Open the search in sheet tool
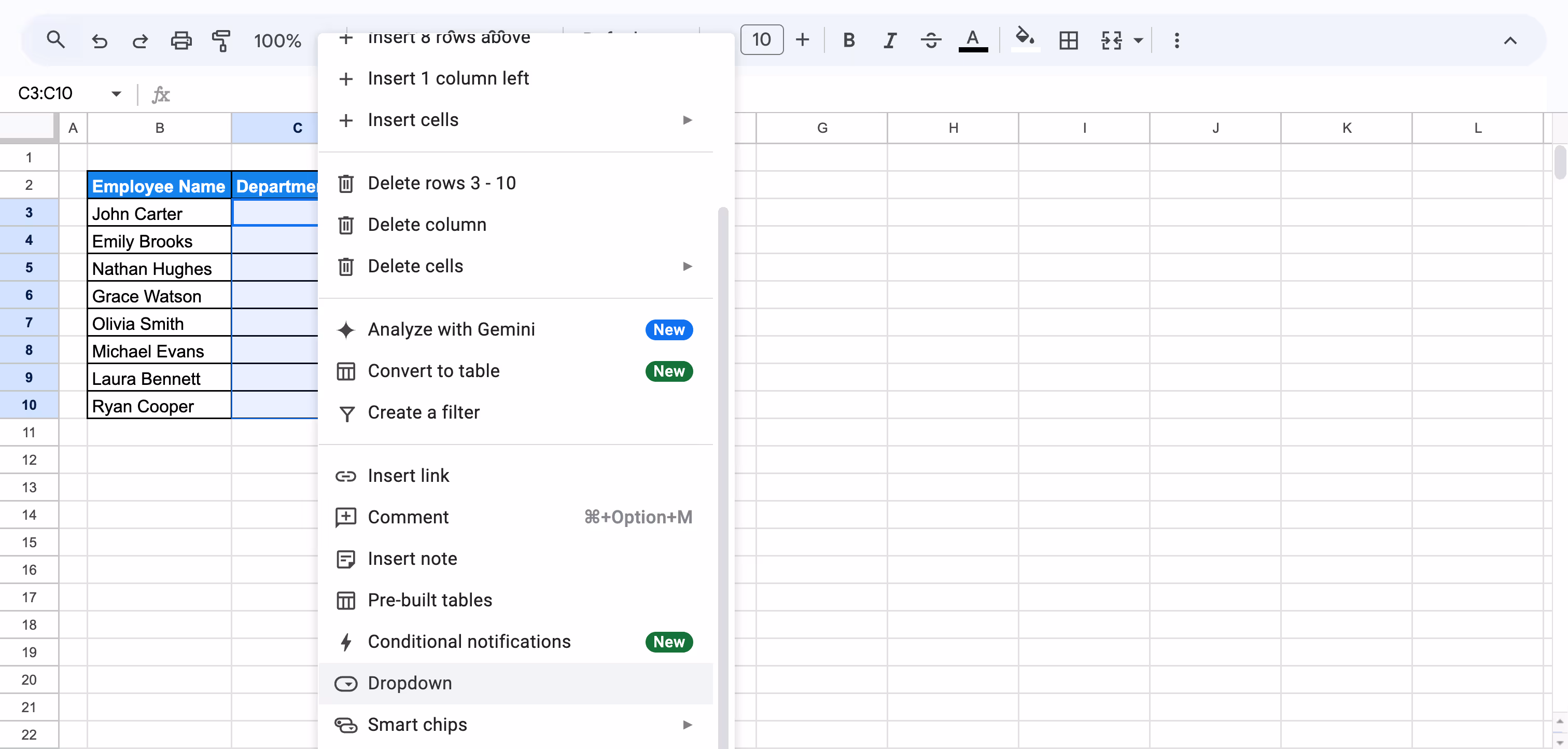1568x749 pixels. coord(56,40)
